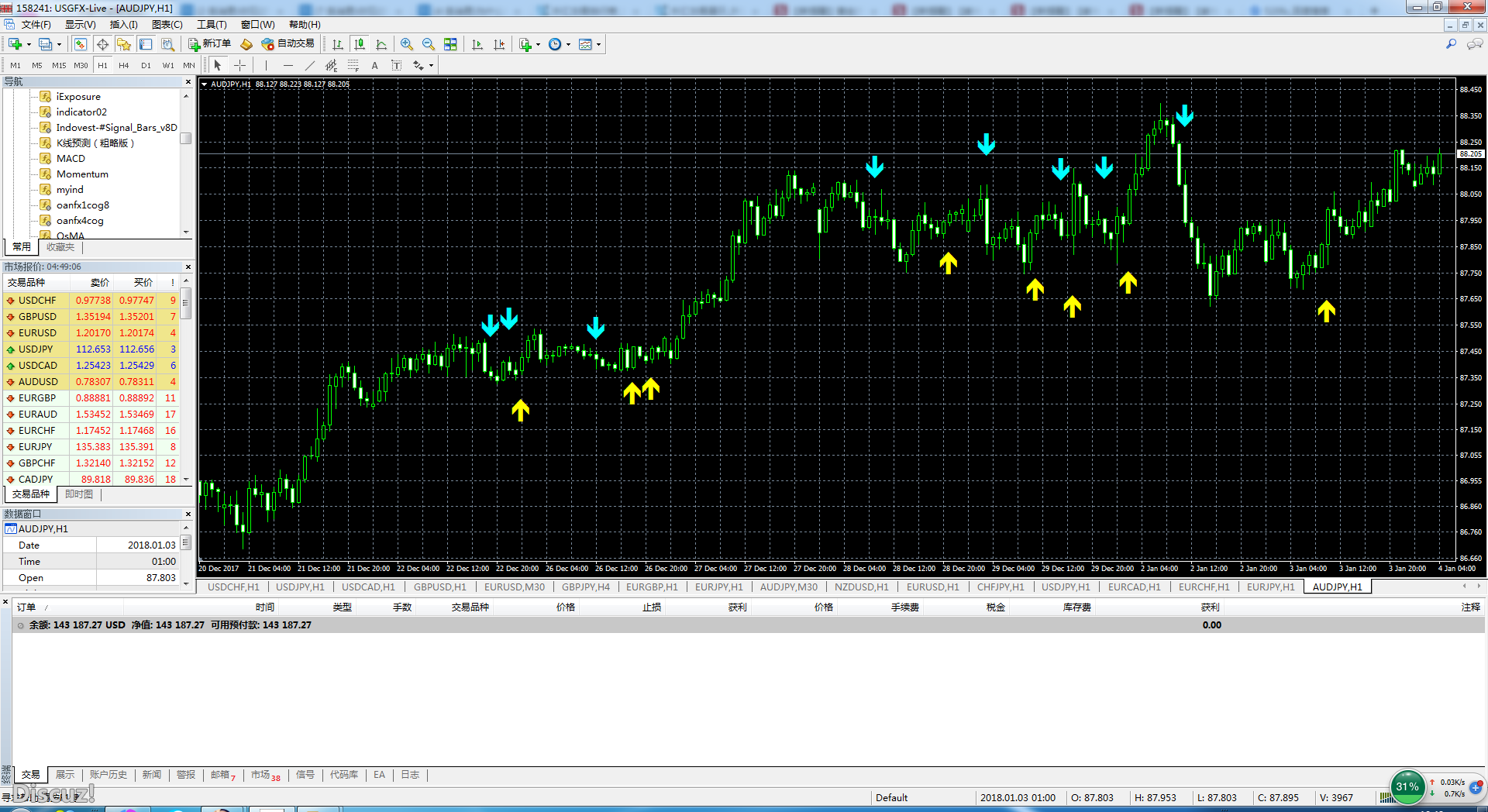Open the 账户历史 terminal tab
This screenshot has width=1488, height=812.
point(108,775)
